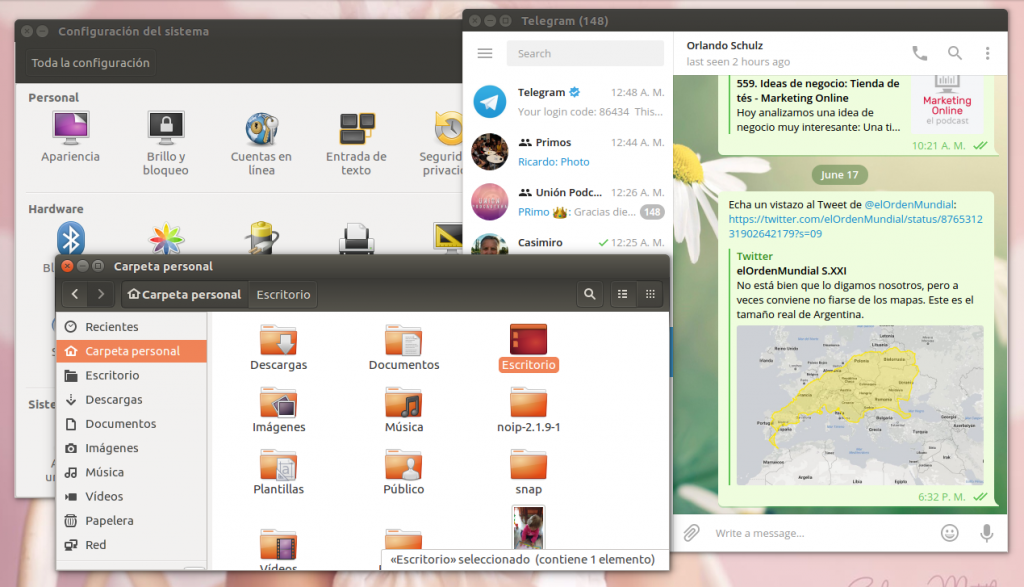Search files in Carpeta personal window
Viewport: 1024px width, 587px height.
590,294
